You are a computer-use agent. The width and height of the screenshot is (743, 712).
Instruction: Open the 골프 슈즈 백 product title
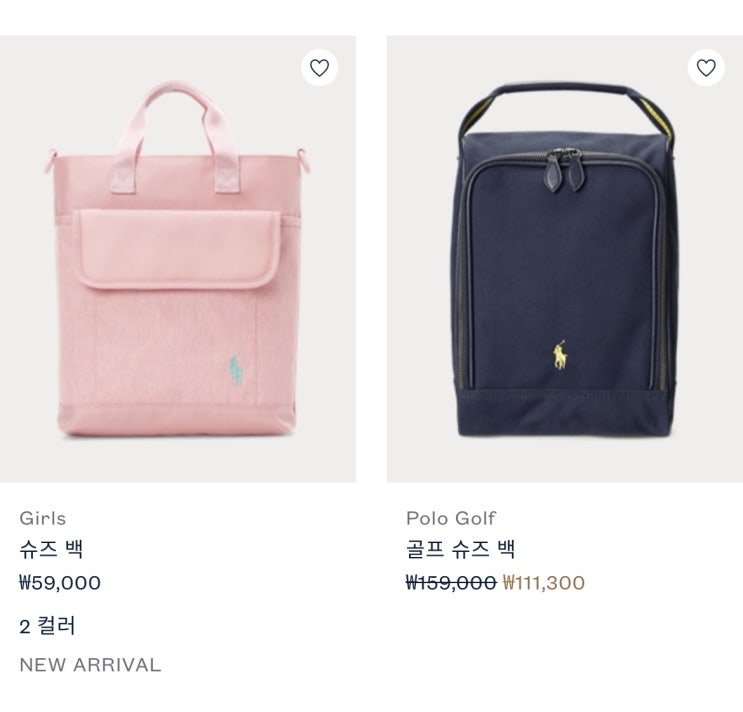461,549
